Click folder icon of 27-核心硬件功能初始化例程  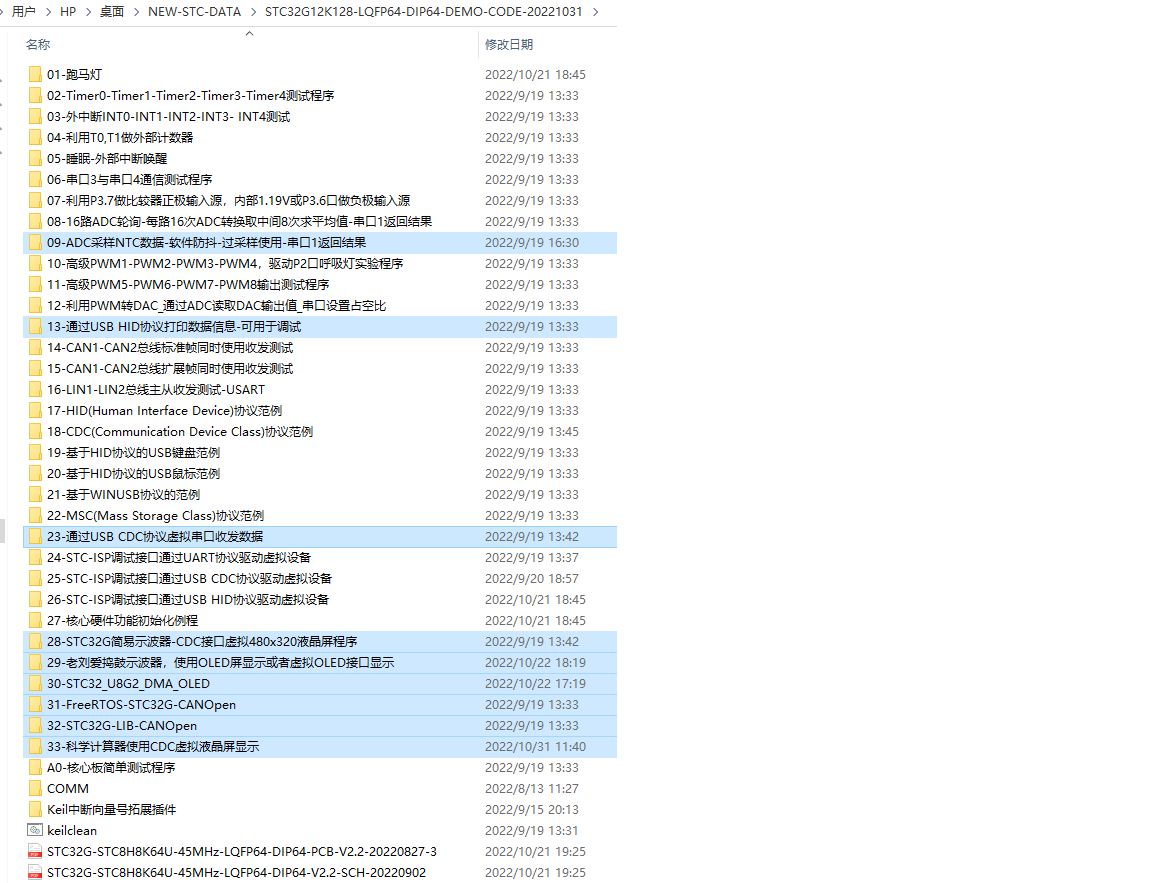pyautogui.click(x=35, y=620)
